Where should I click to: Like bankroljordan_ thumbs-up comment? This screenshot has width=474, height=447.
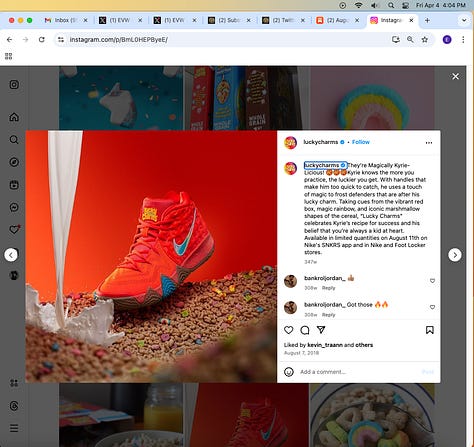coord(432,281)
